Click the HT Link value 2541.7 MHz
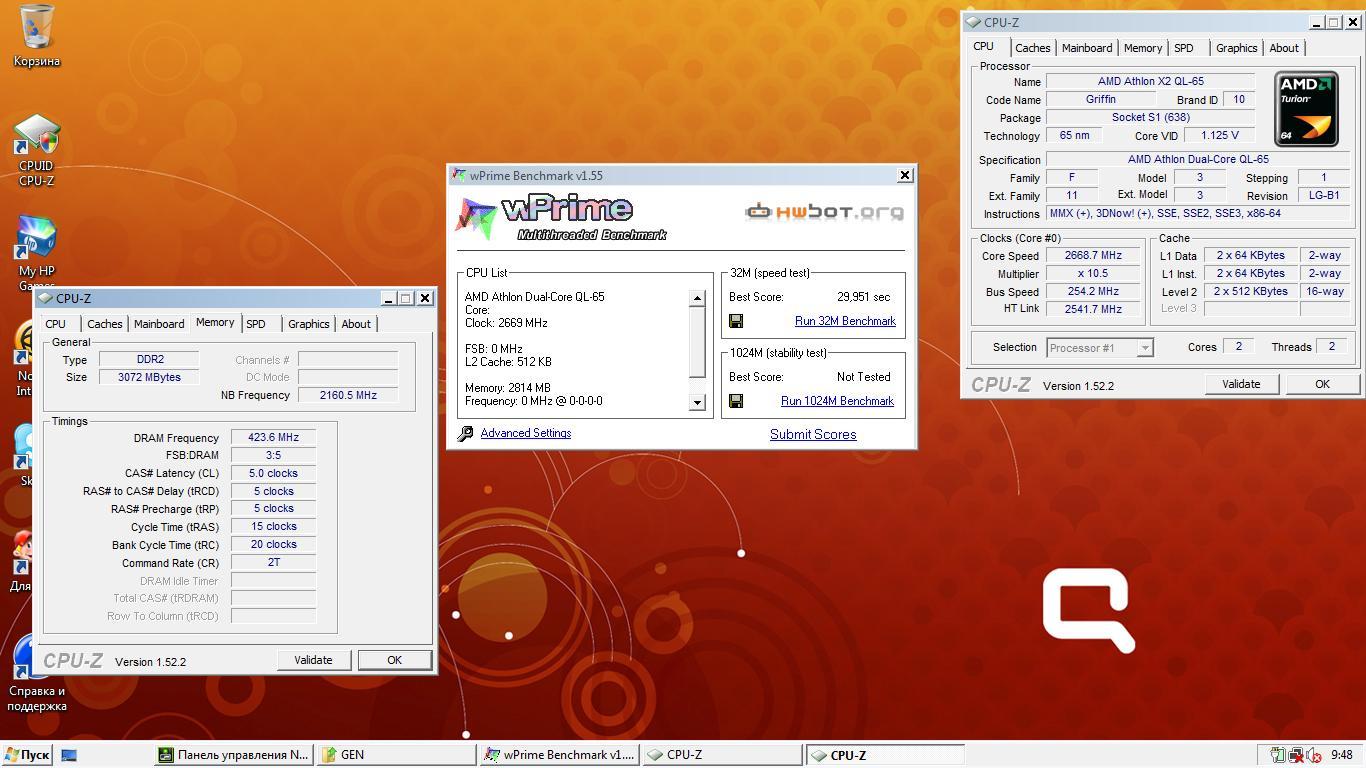Screen dimensions: 1366x768 [x=1093, y=309]
